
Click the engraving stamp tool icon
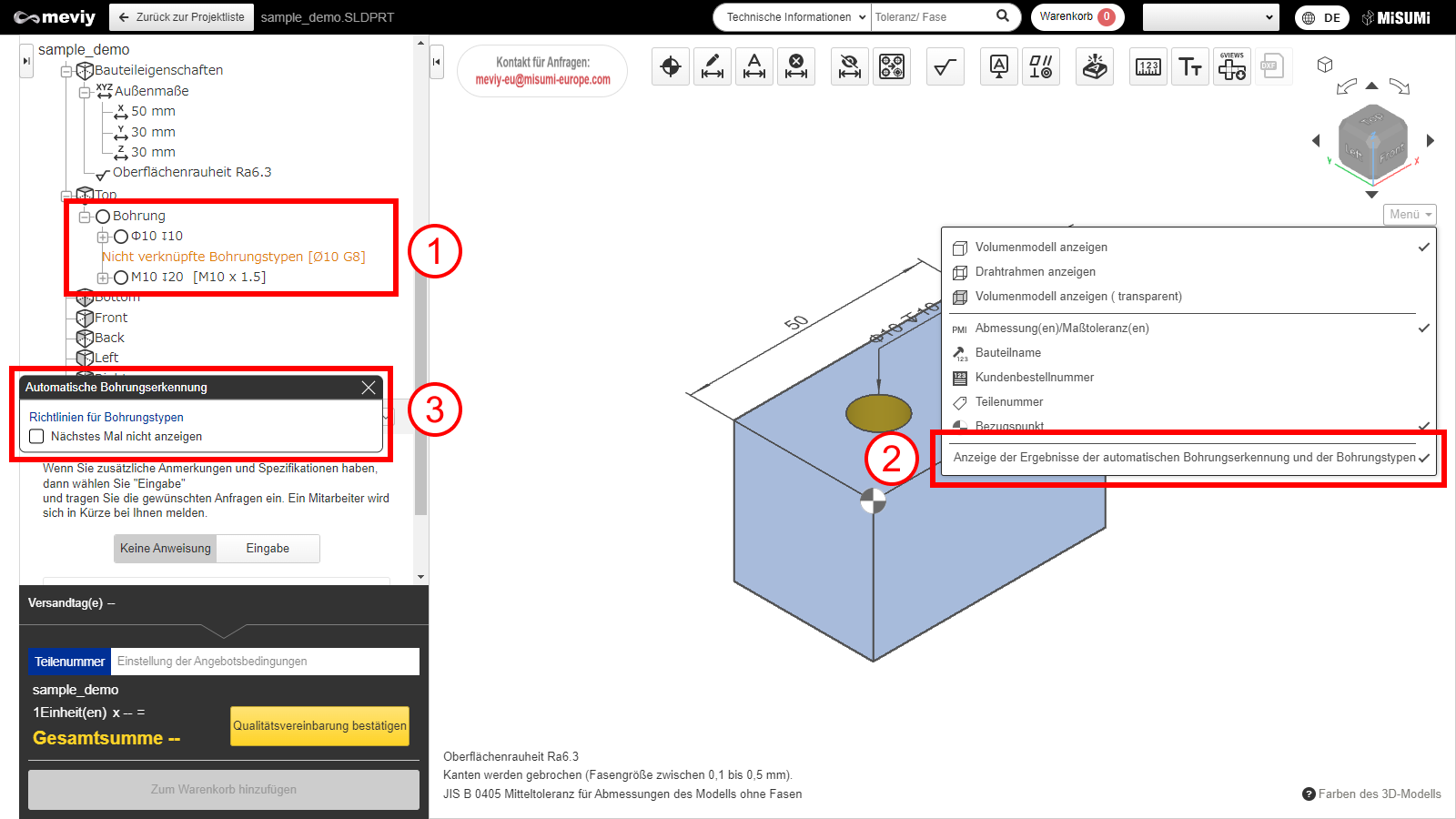point(1095,66)
